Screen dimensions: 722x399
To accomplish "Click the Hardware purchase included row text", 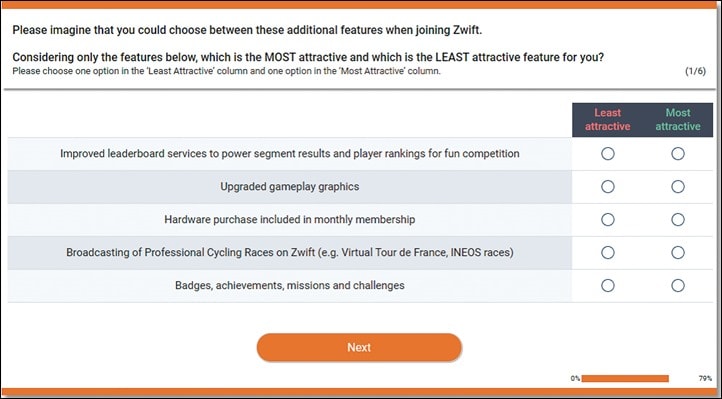I will click(x=290, y=220).
